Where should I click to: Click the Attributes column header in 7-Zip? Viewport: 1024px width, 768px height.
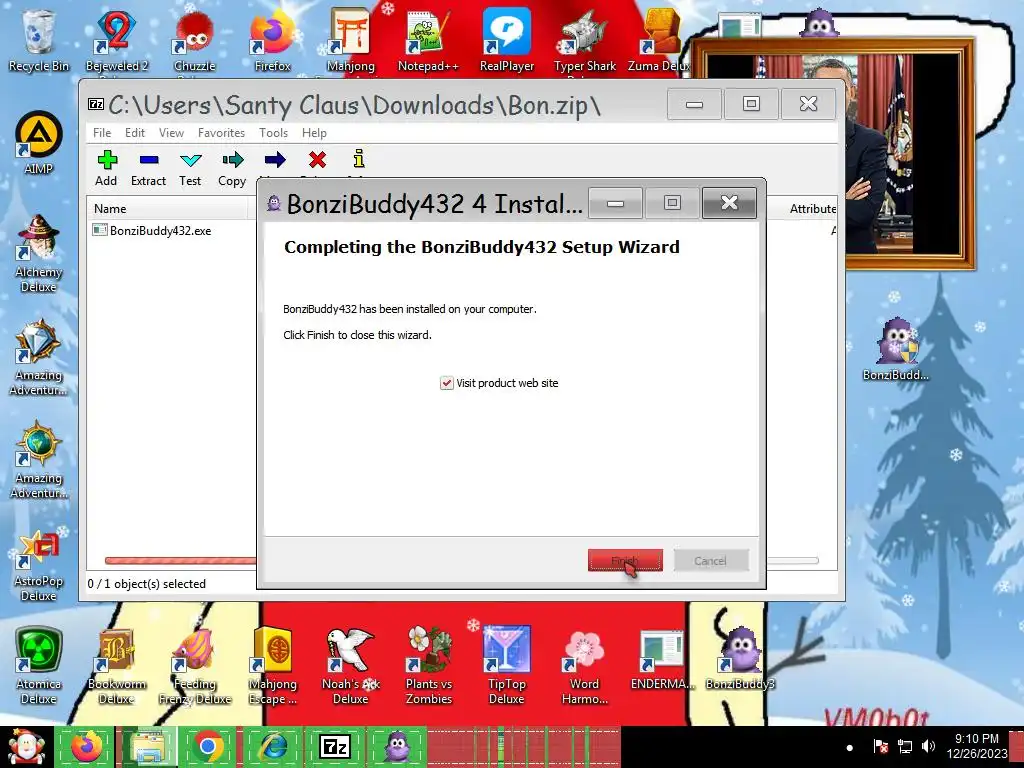pos(812,209)
